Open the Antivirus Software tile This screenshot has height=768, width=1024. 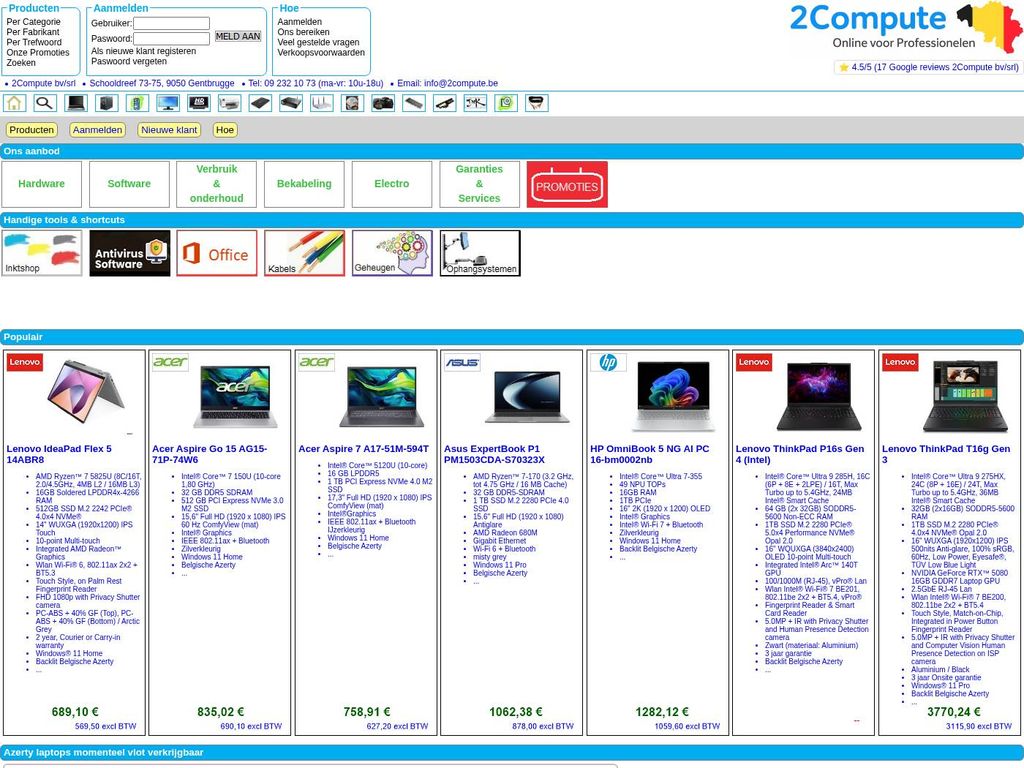pos(129,253)
